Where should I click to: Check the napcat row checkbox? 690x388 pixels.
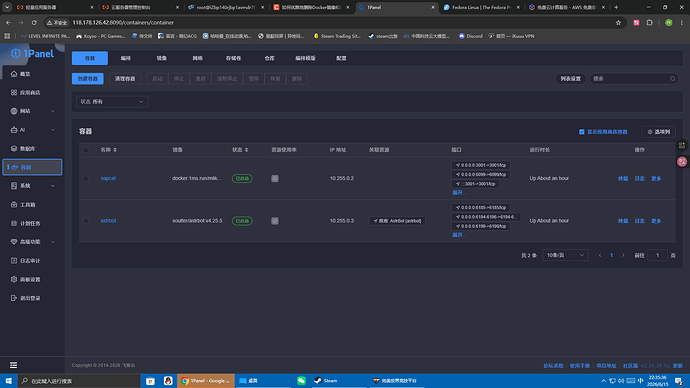pos(86,178)
